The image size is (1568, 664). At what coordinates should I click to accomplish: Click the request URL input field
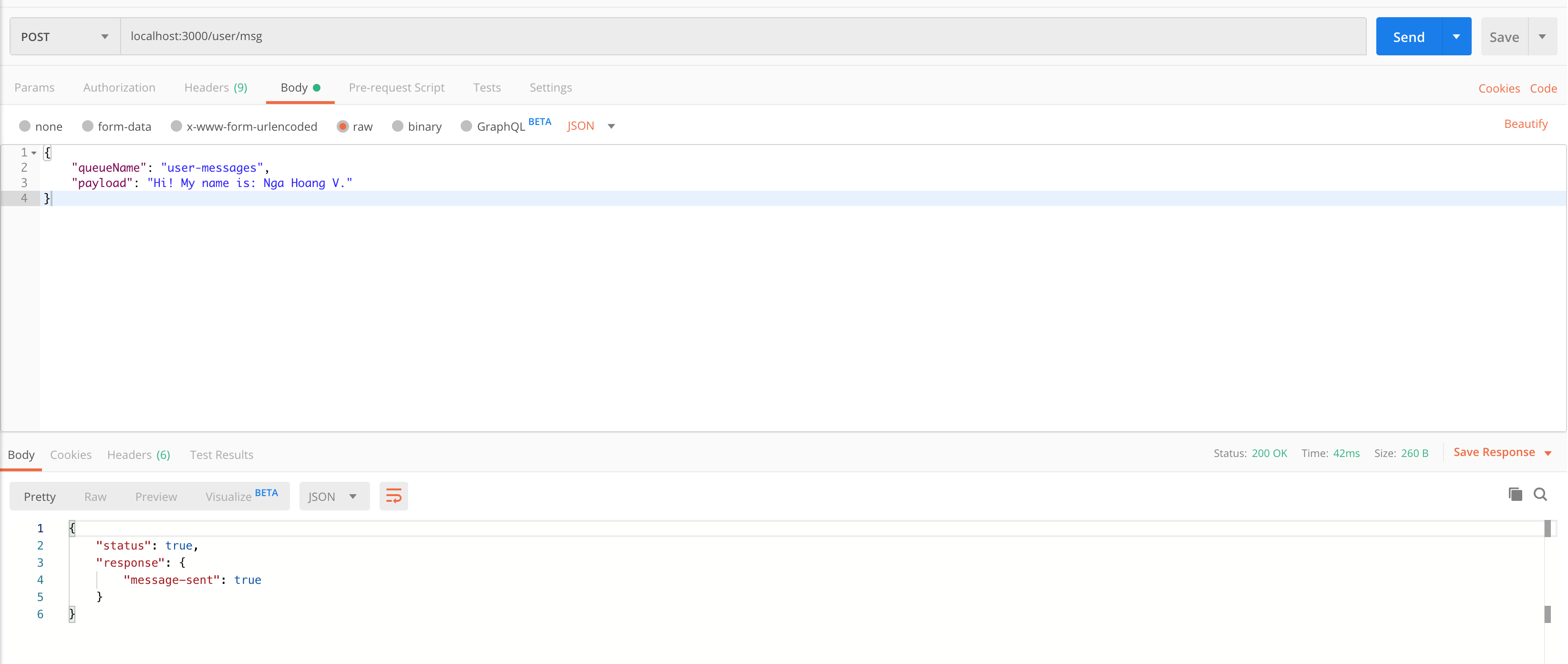pyautogui.click(x=743, y=37)
